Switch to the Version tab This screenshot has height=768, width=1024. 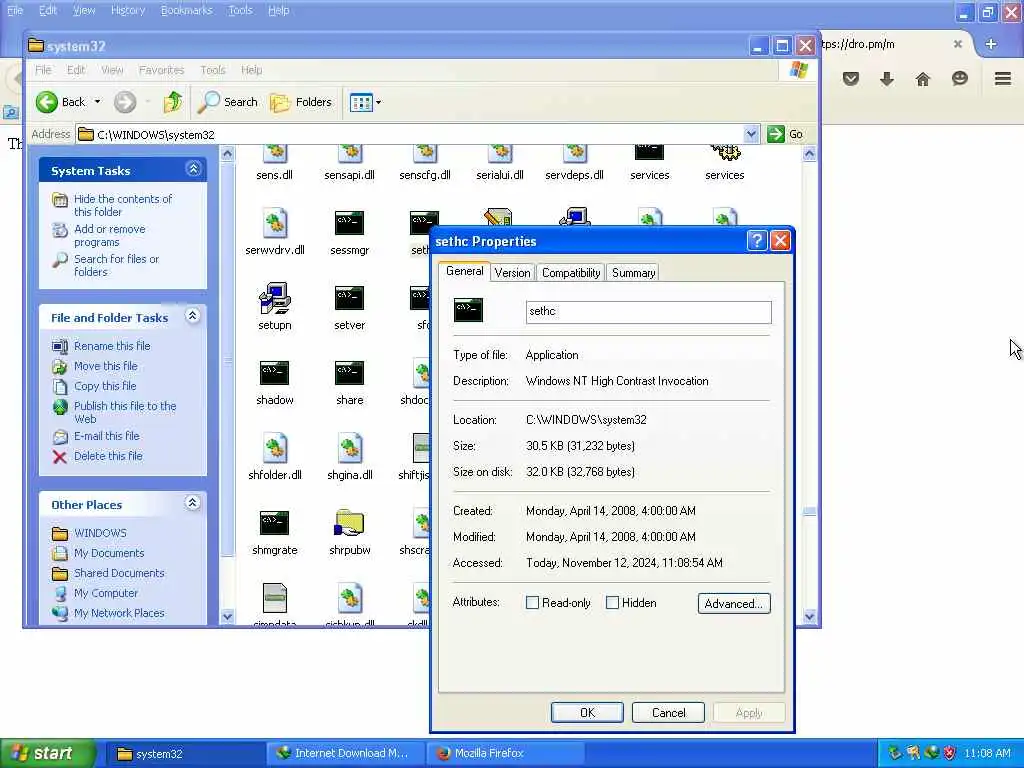512,273
